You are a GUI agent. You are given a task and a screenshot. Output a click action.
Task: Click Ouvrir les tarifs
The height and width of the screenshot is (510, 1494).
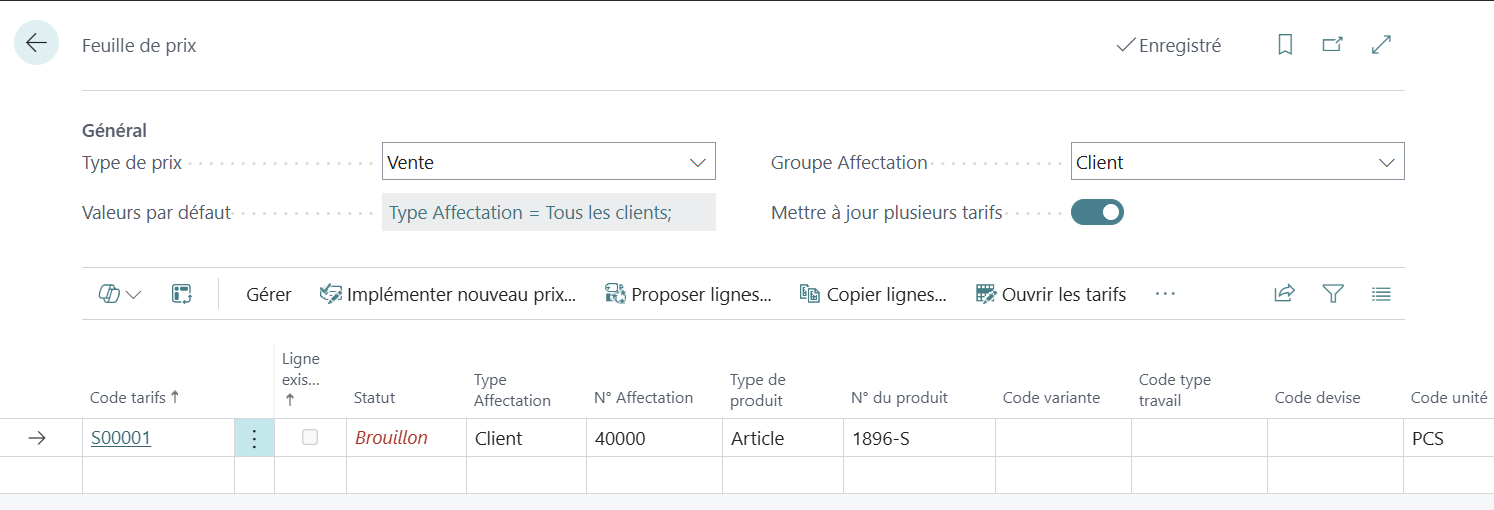click(1051, 294)
